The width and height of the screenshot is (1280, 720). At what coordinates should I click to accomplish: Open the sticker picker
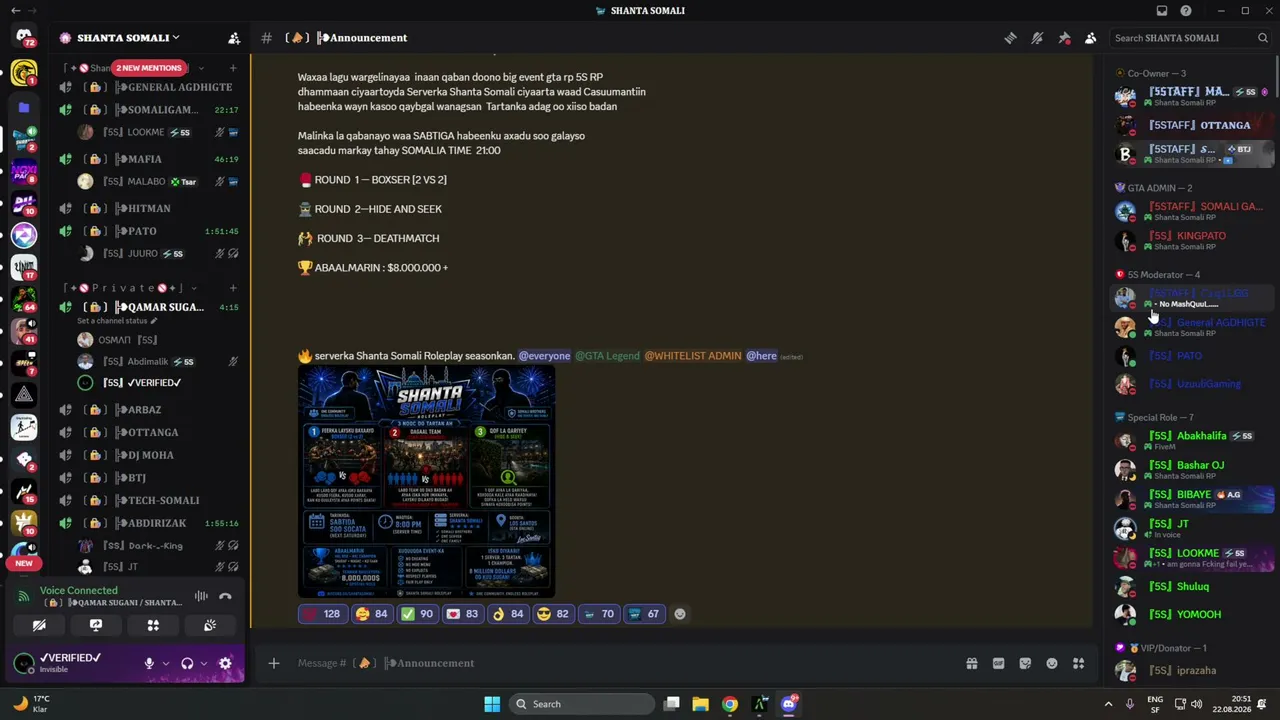[x=1025, y=663]
